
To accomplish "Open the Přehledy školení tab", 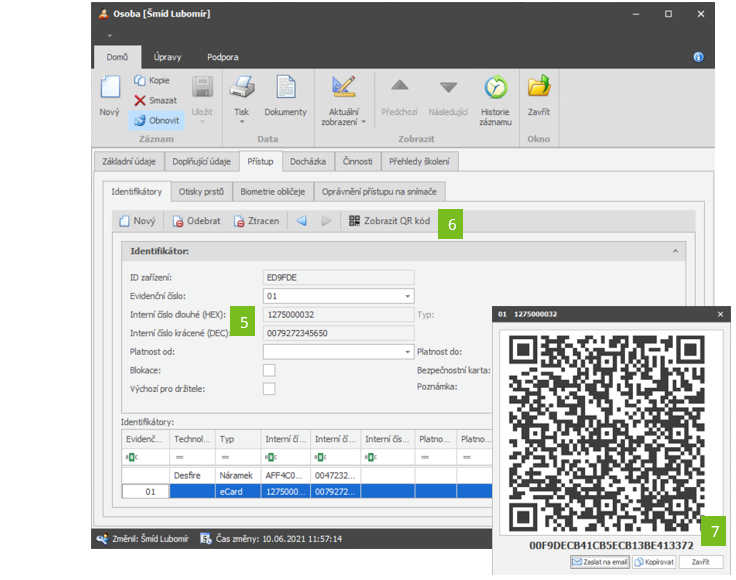I will (x=419, y=161).
